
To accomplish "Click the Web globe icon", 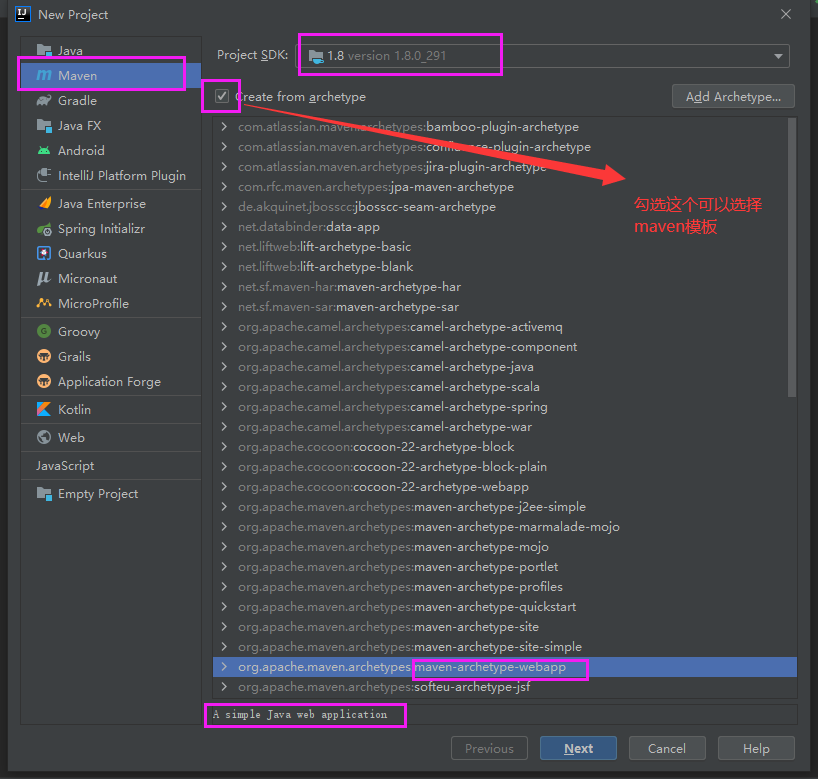I will point(44,437).
